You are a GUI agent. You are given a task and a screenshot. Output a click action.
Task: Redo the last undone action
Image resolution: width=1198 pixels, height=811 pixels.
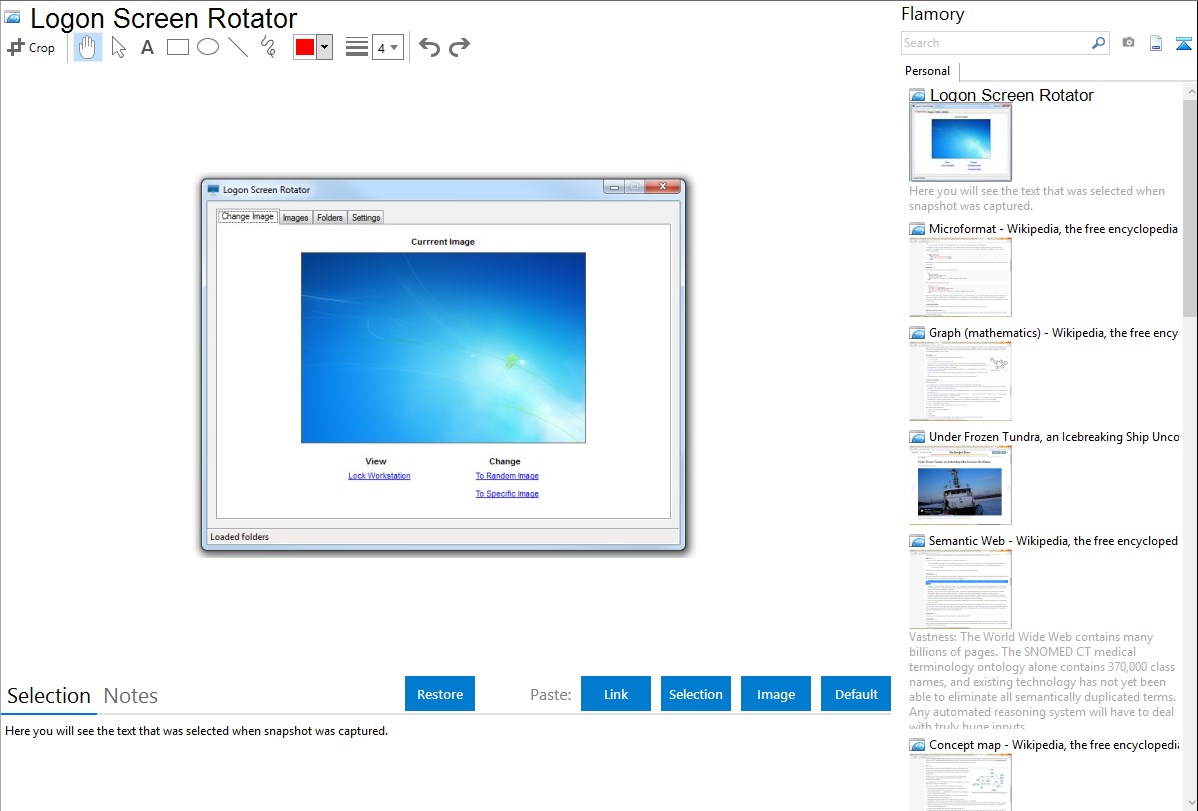(x=459, y=47)
